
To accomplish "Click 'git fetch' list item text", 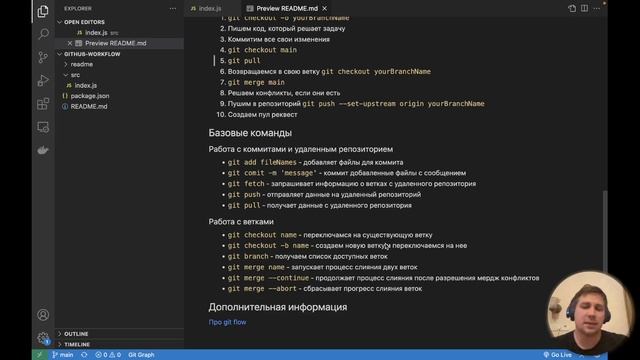I will [351, 184].
